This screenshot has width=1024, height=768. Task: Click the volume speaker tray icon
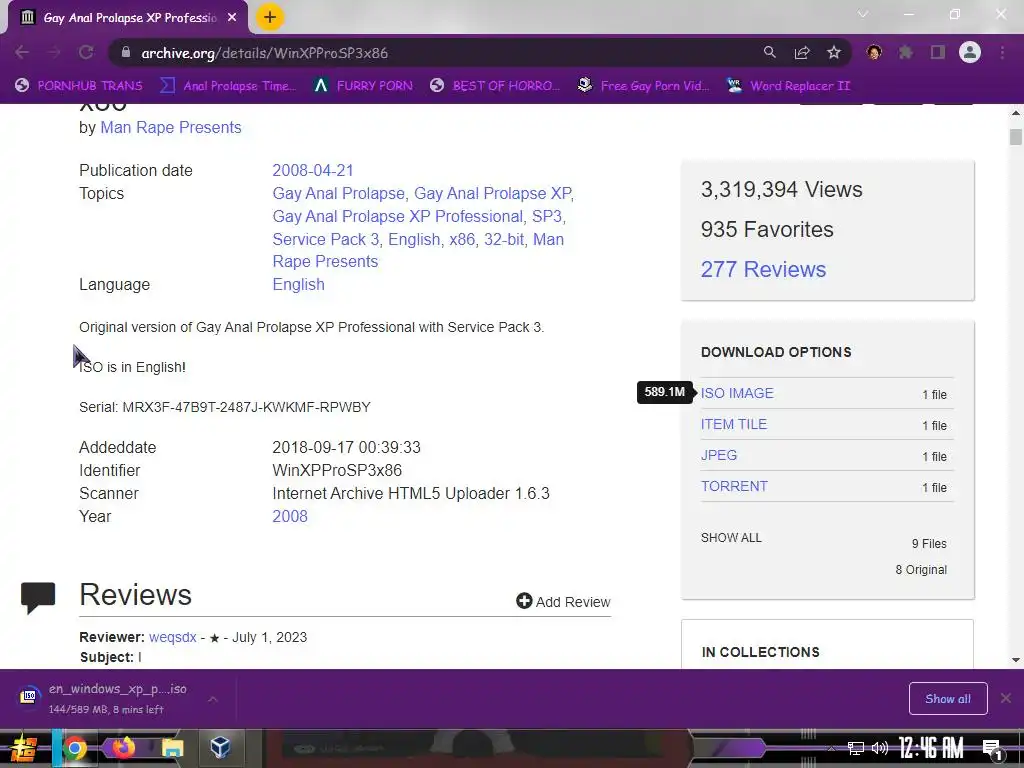[x=880, y=748]
